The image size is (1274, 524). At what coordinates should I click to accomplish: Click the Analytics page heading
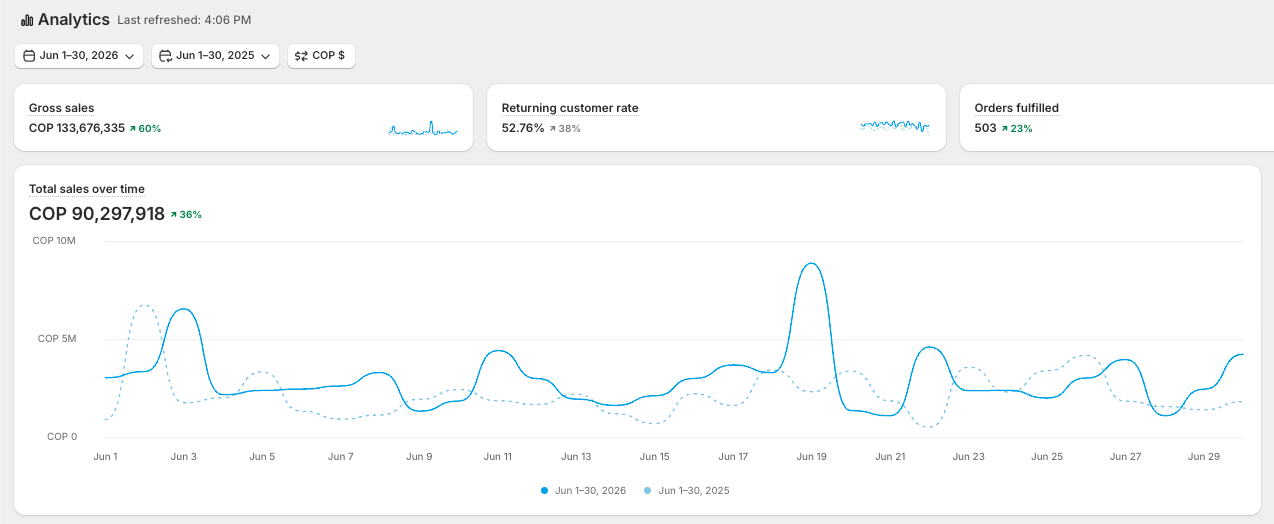(73, 19)
